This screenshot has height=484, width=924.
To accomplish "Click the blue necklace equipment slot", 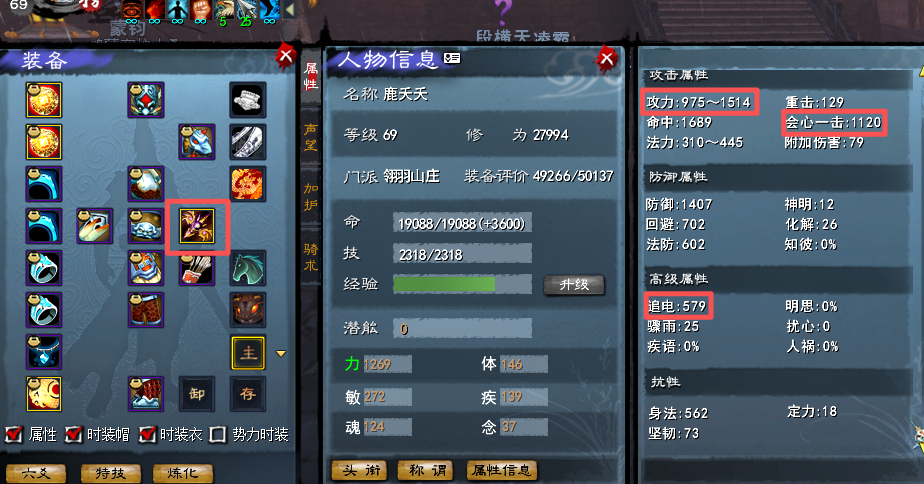I will pos(44,352).
